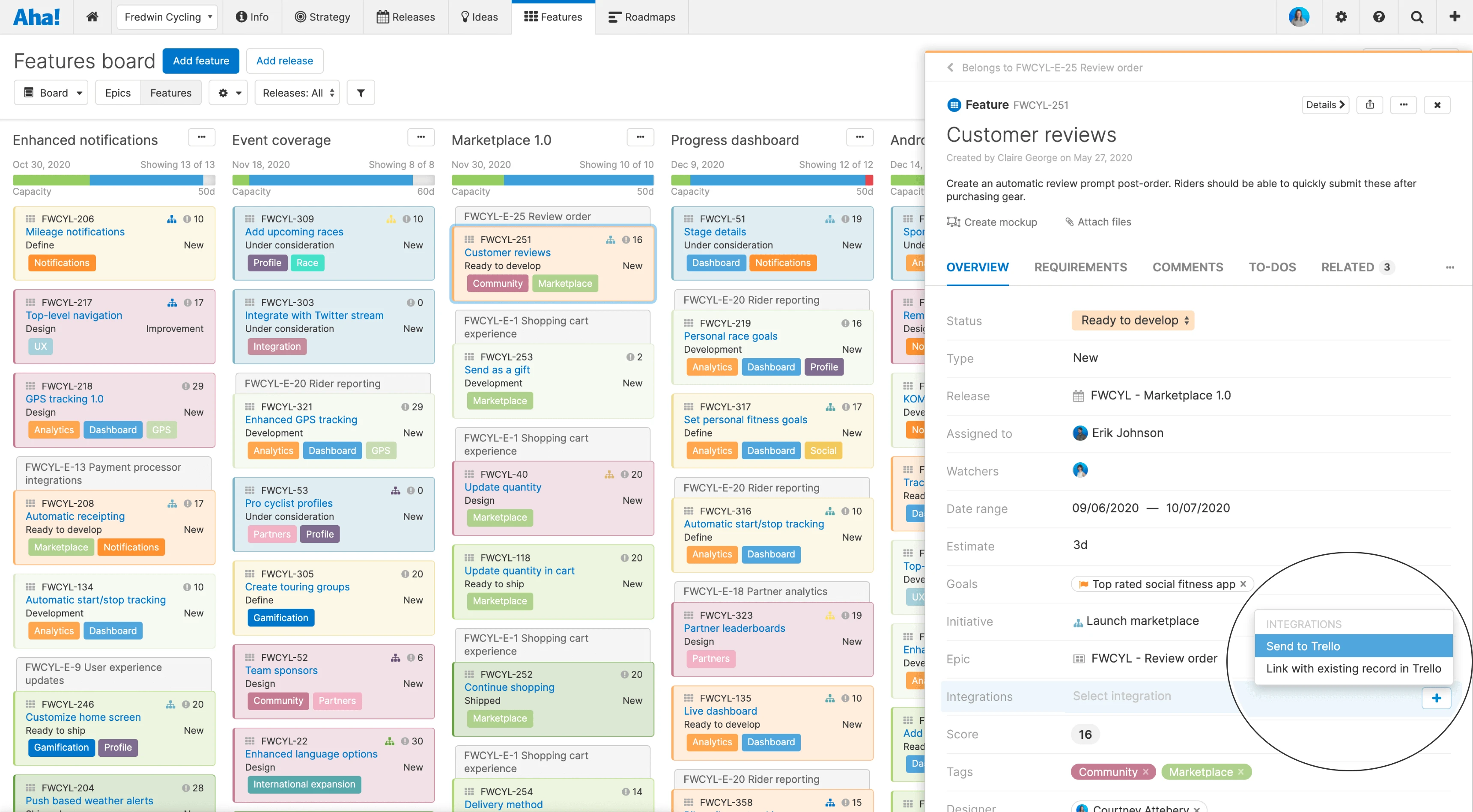The height and width of the screenshot is (812, 1473).
Task: Open the filter icon beside Releases: All
Action: (360, 92)
